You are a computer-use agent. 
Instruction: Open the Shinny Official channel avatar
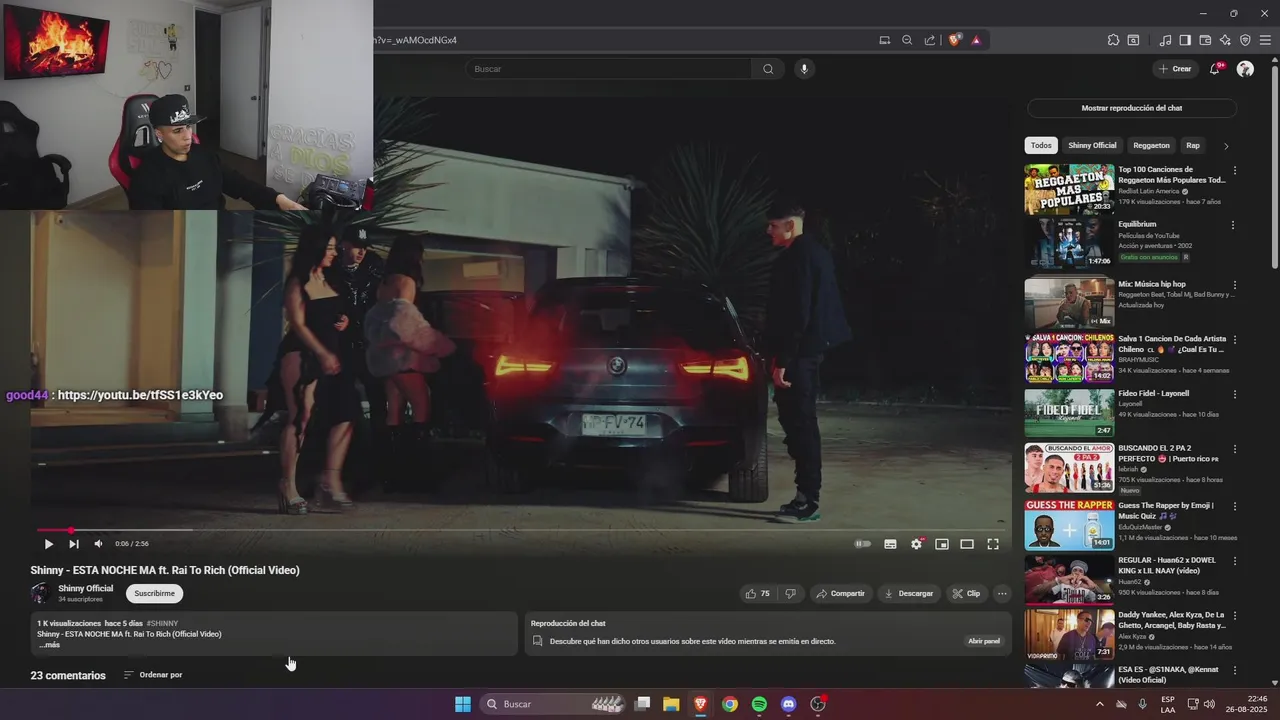pyautogui.click(x=41, y=593)
